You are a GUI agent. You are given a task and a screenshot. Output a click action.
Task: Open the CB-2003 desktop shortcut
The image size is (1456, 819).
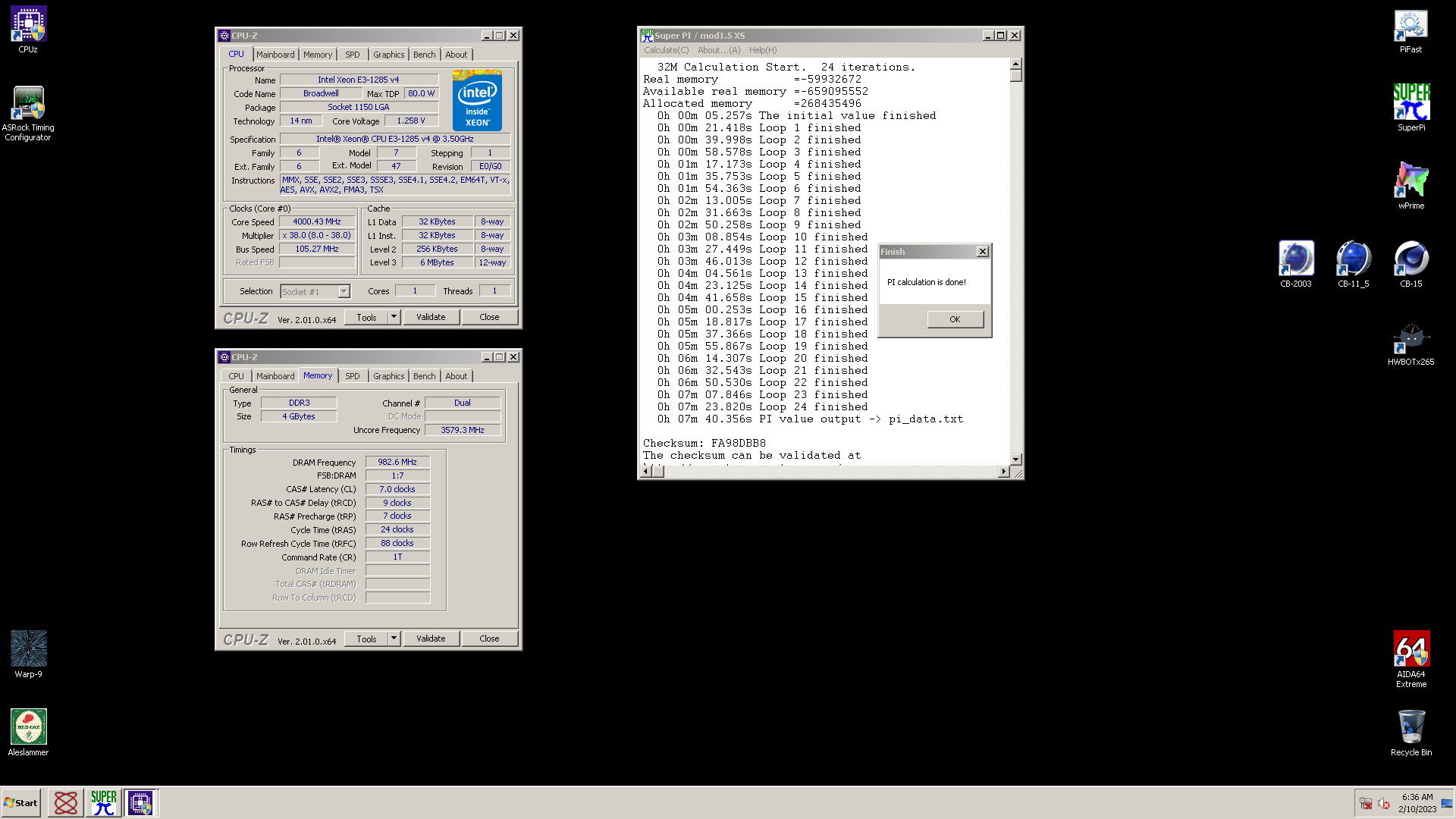point(1295,265)
